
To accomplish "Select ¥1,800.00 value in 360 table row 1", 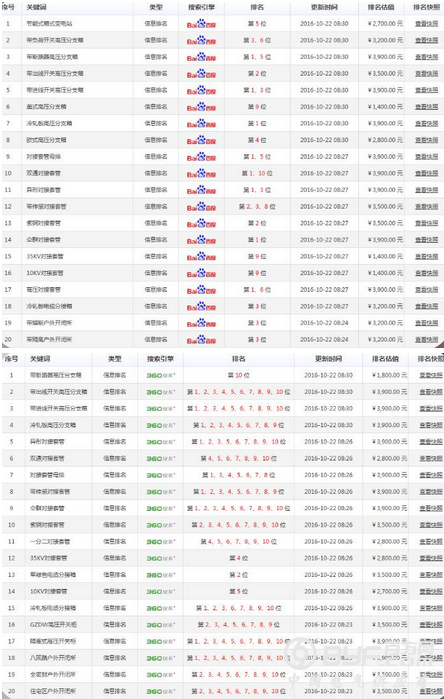I will click(x=390, y=375).
